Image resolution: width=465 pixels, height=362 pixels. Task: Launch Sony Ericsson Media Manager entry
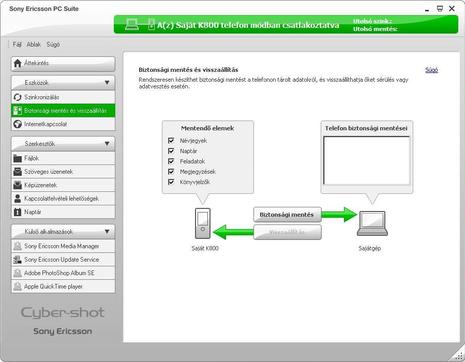pos(63,246)
